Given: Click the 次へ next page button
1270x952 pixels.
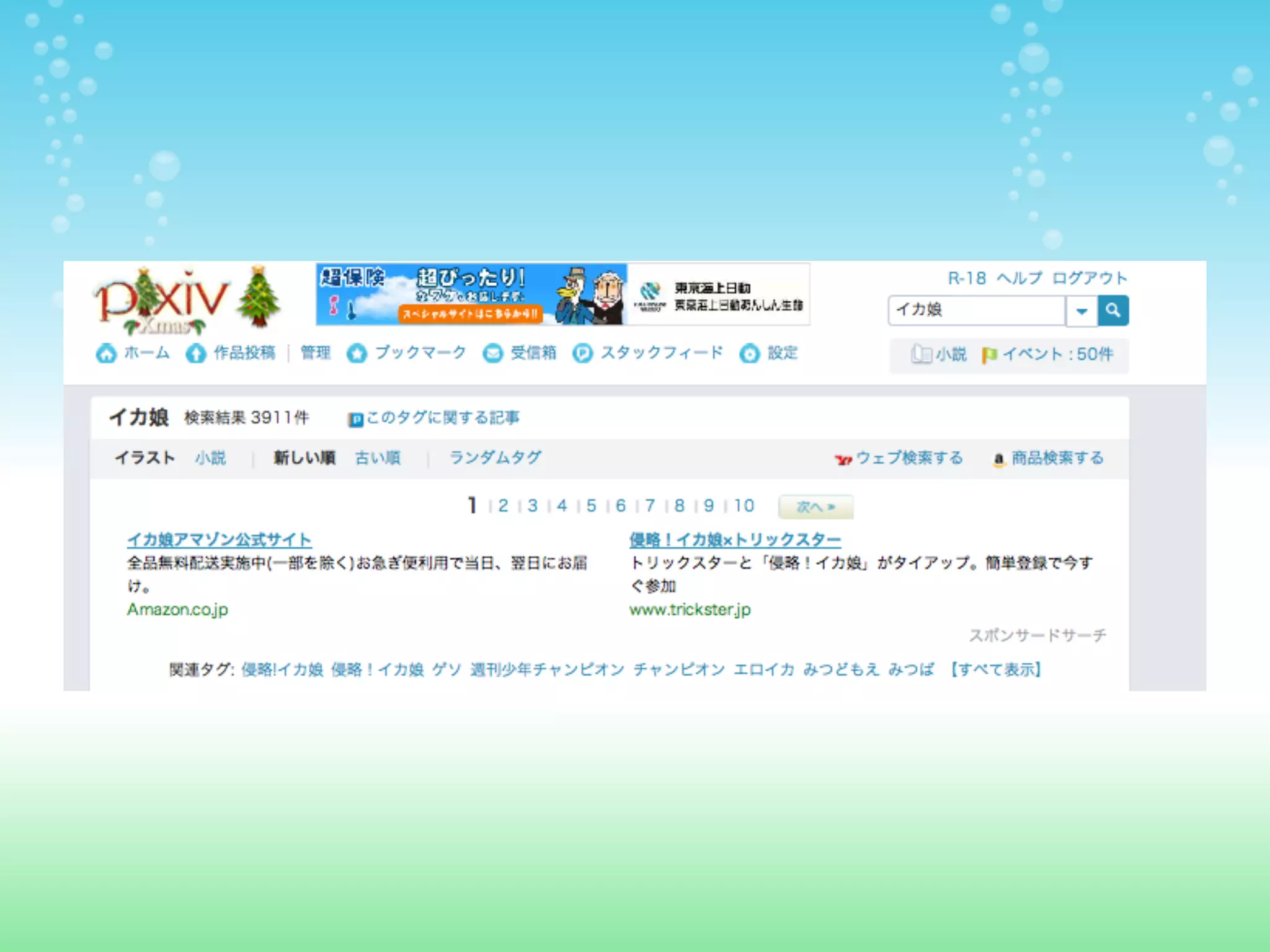Looking at the screenshot, I should 815,507.
